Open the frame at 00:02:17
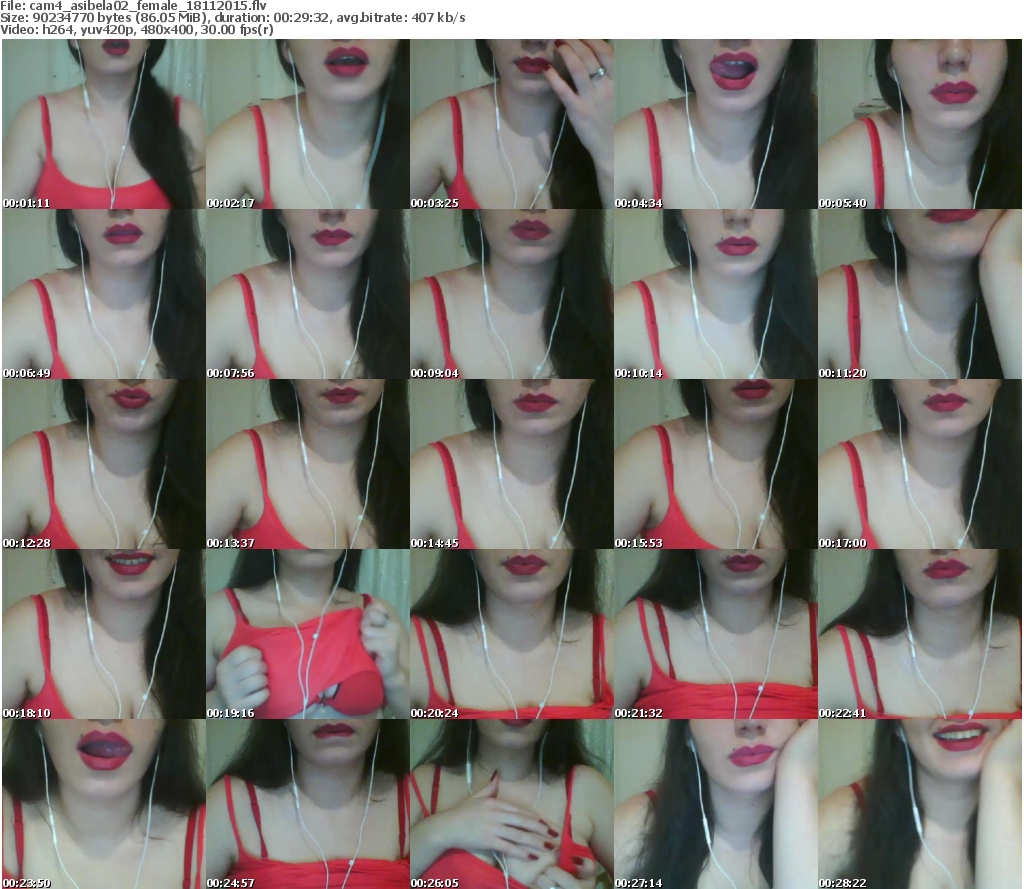 pos(308,124)
